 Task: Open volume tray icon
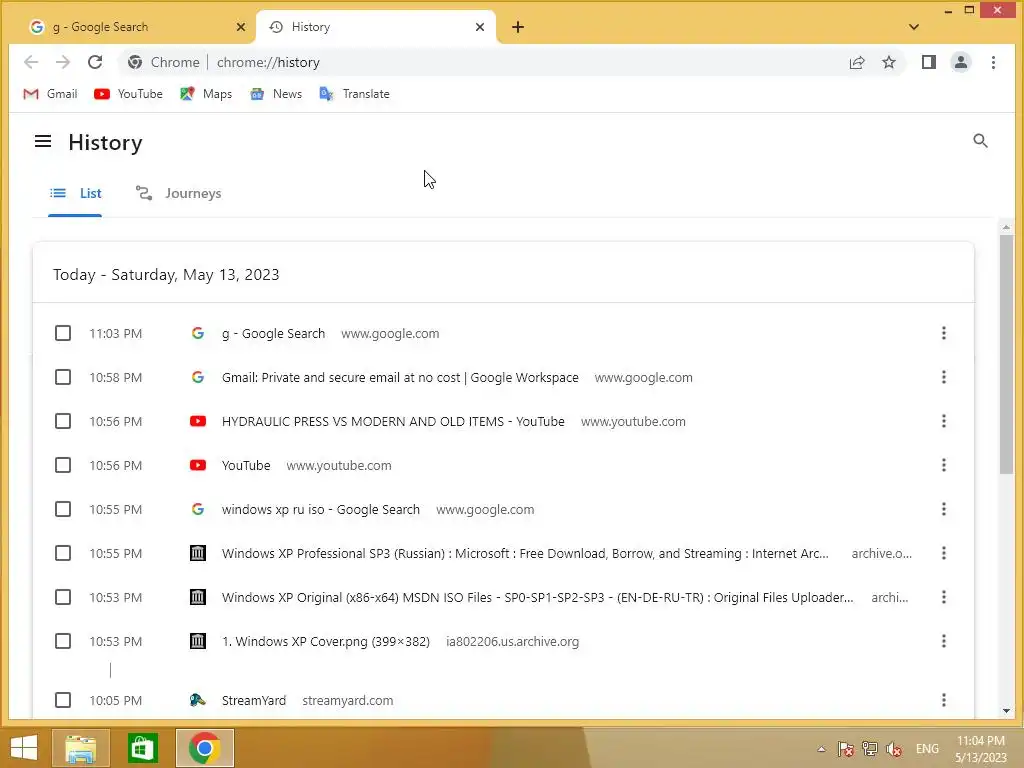(x=894, y=749)
